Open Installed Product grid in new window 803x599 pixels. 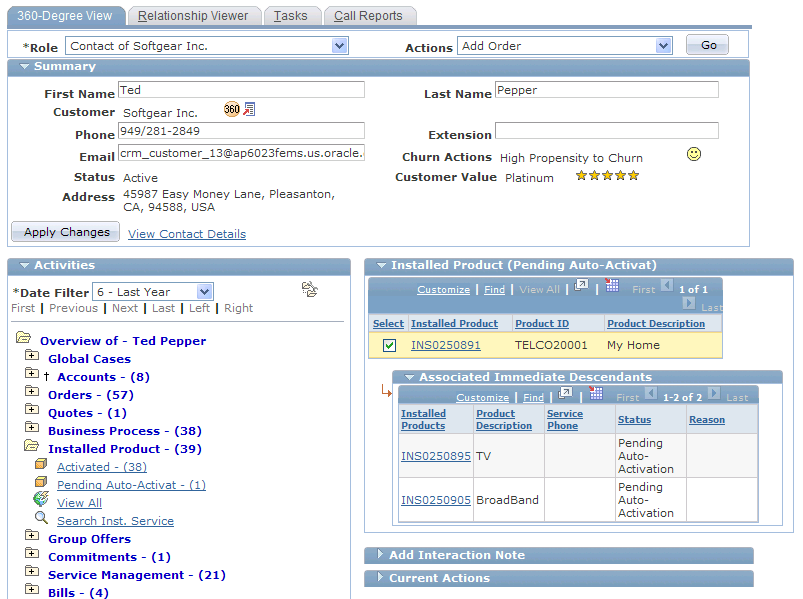(581, 285)
